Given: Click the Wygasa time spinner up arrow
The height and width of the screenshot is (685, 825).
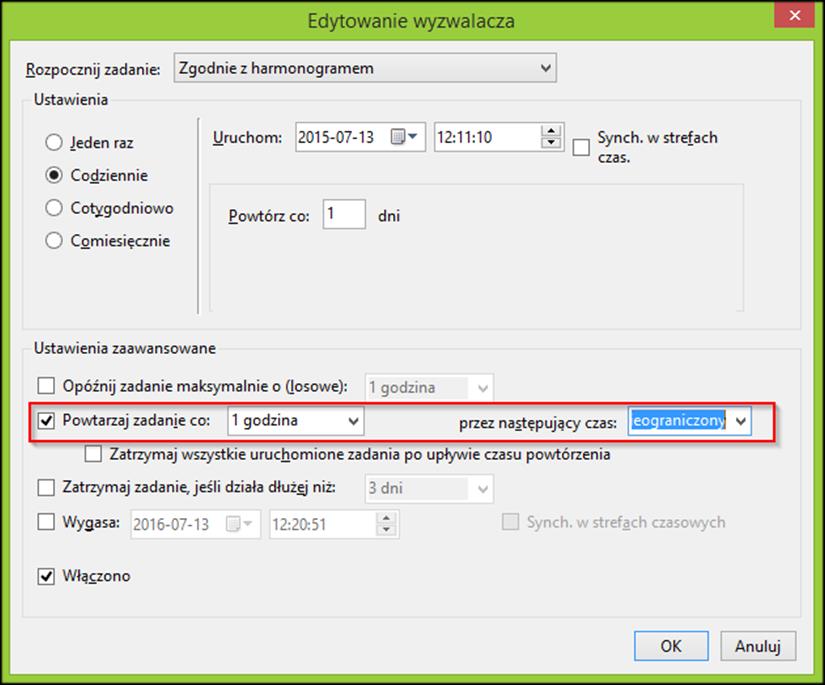Looking at the screenshot, I should [x=386, y=518].
